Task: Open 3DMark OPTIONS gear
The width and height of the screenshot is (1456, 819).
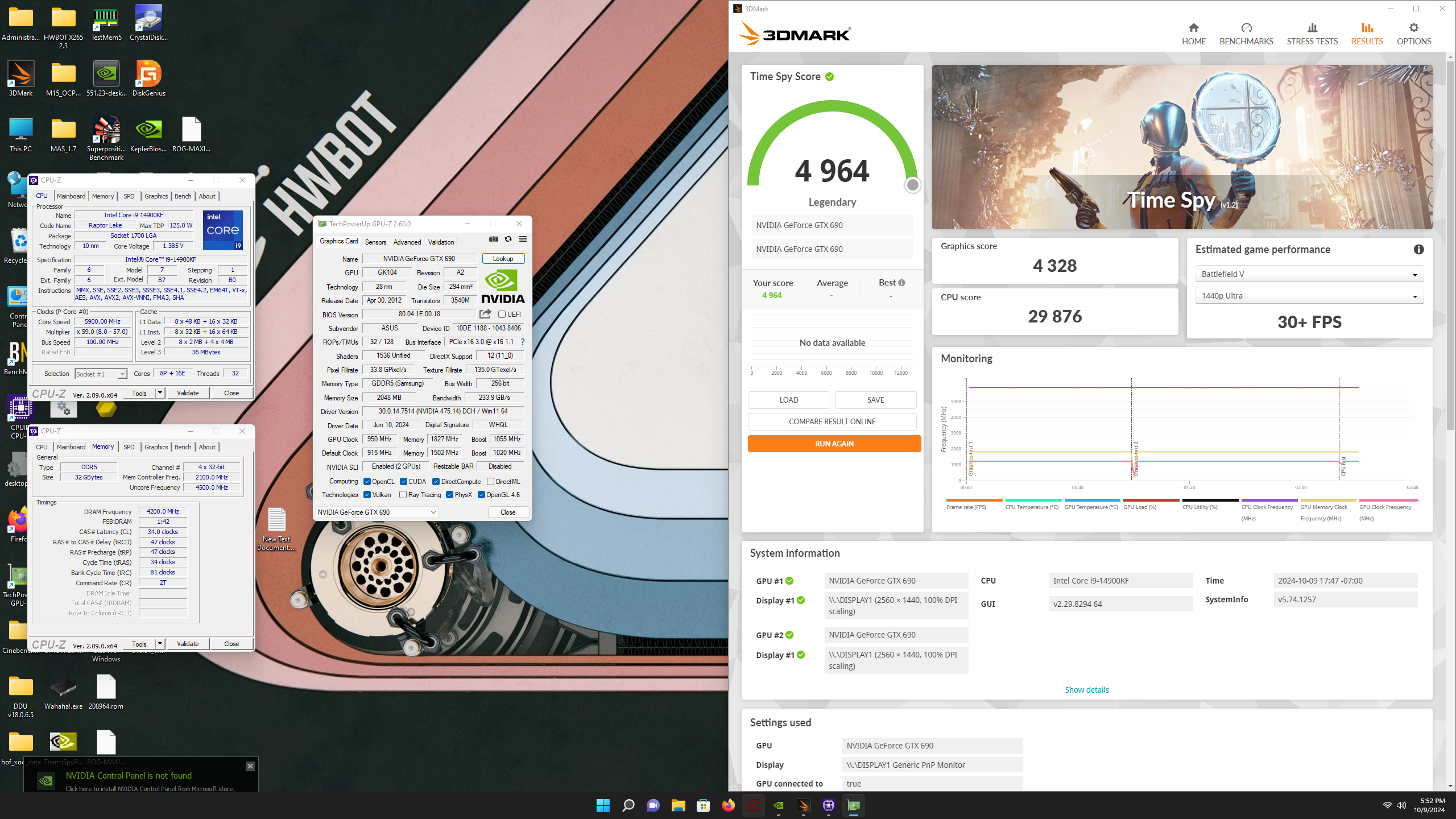Action: (x=1414, y=34)
